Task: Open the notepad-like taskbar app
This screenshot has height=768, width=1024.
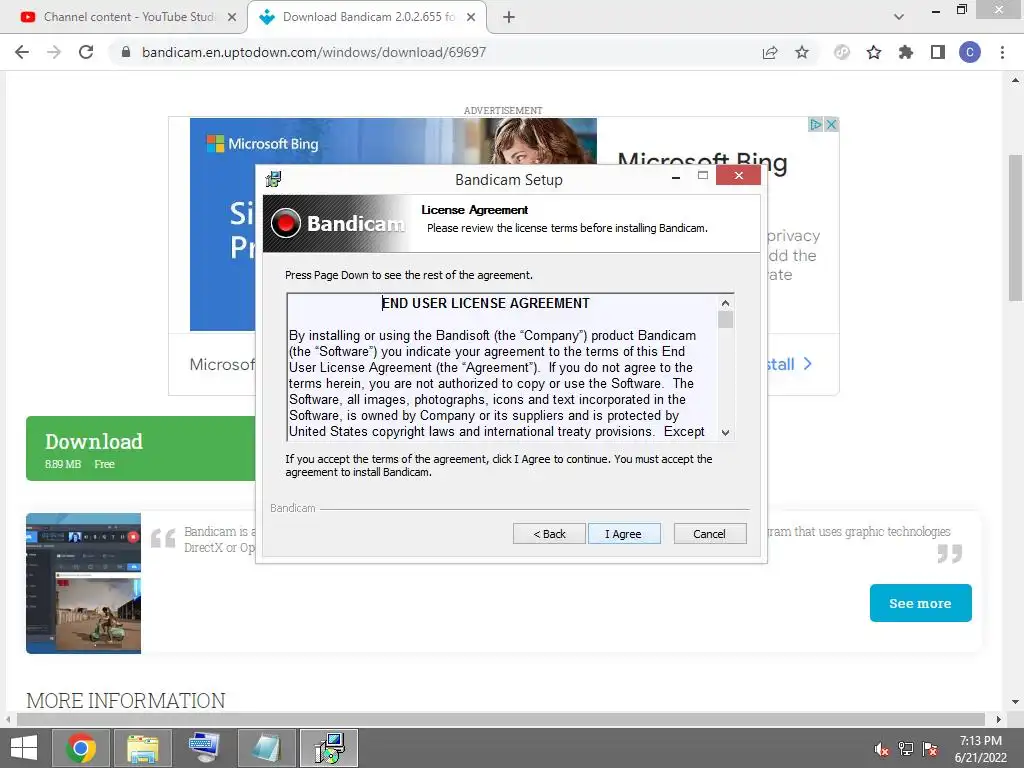Action: (x=266, y=748)
